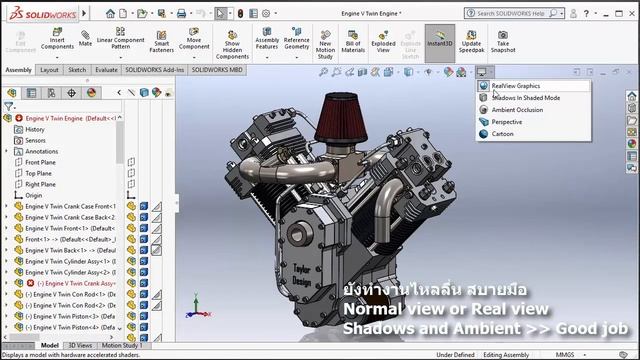Take Snapshot of the assembly
The image size is (640, 360).
[x=503, y=42]
